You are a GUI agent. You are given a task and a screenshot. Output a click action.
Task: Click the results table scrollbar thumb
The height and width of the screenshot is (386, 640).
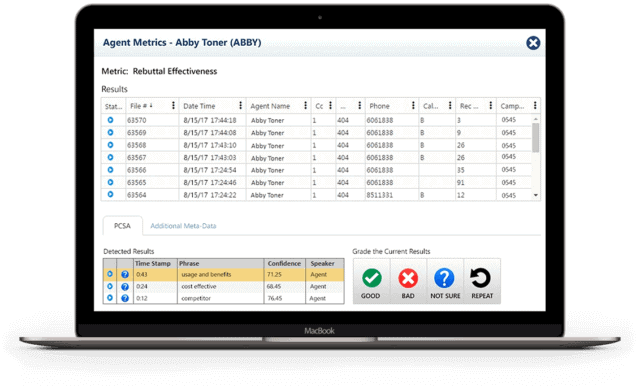[x=536, y=138]
